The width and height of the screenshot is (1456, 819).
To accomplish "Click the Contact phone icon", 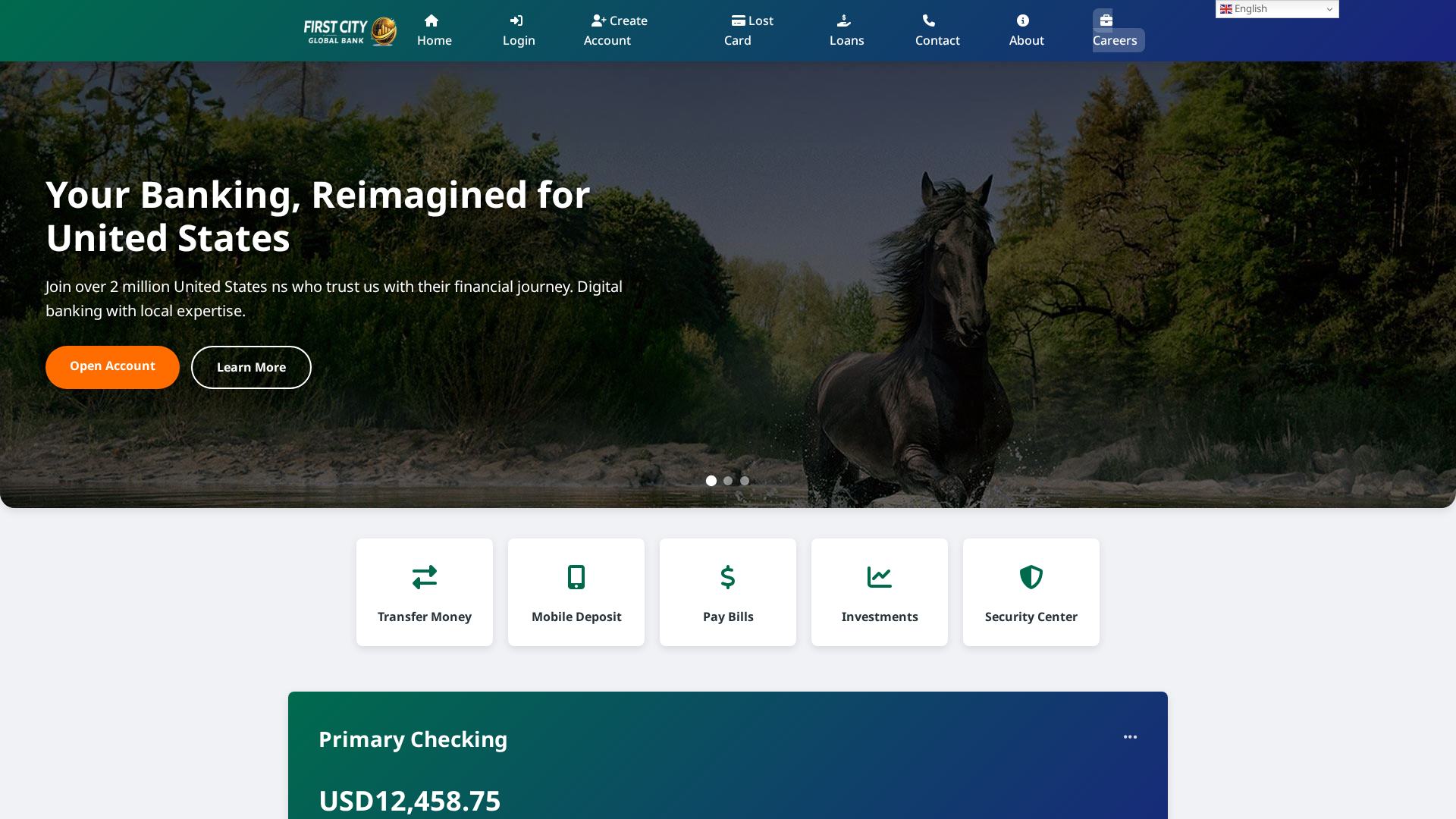I will point(930,20).
